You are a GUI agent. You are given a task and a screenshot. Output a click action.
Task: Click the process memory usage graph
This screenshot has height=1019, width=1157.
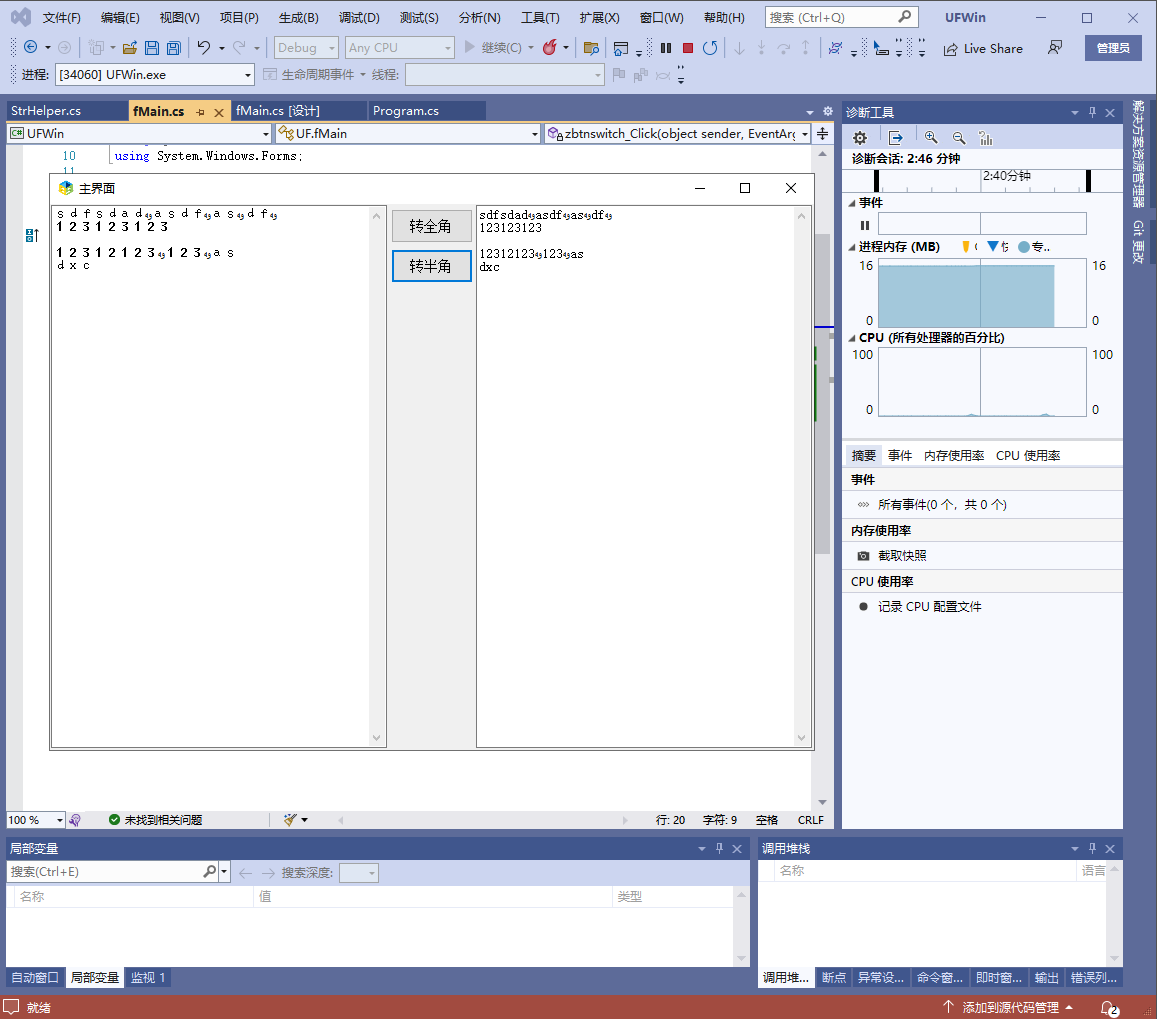click(981, 293)
